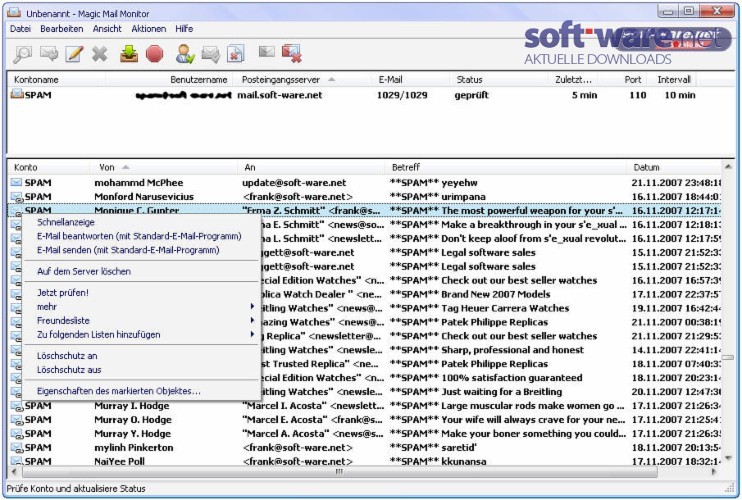The image size is (742, 500).
Task: Select subject Brand New 2007 Models
Action: pos(495,294)
